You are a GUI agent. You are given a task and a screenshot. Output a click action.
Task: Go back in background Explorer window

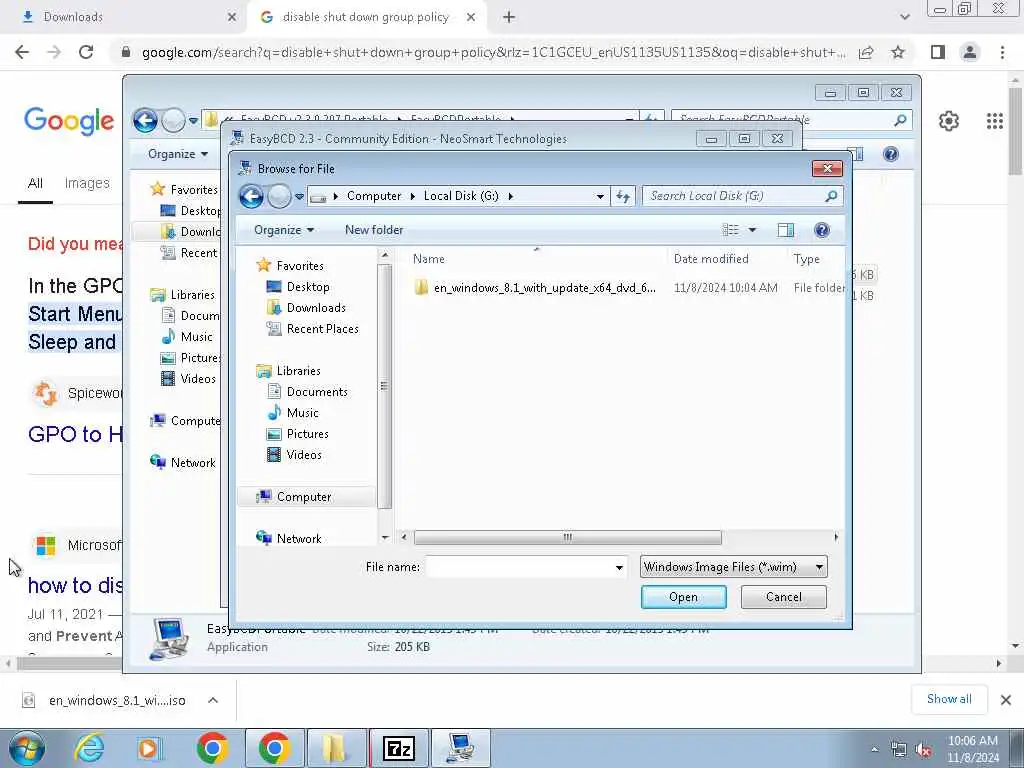(x=145, y=120)
